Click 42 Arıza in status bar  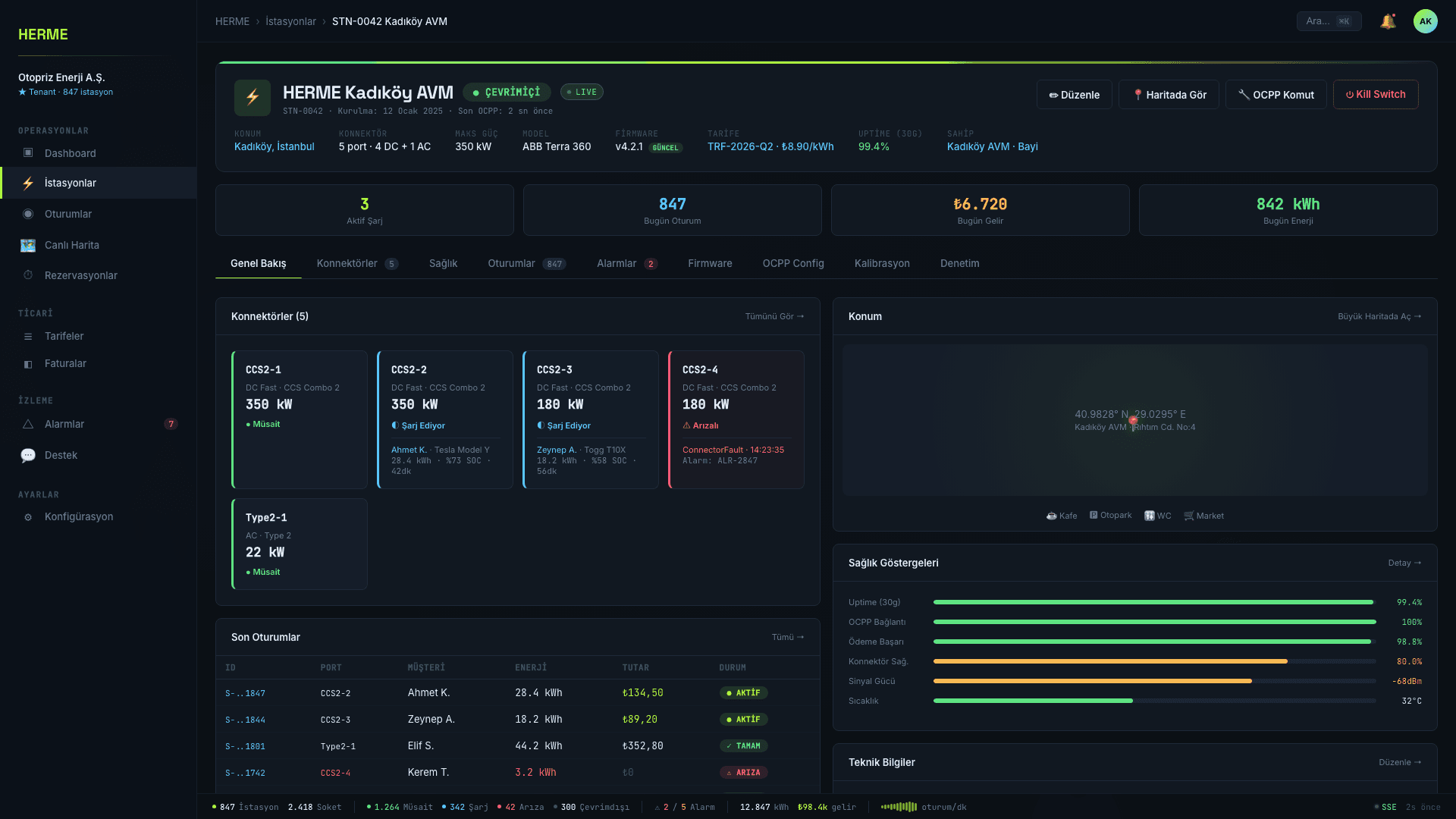pyautogui.click(x=520, y=807)
